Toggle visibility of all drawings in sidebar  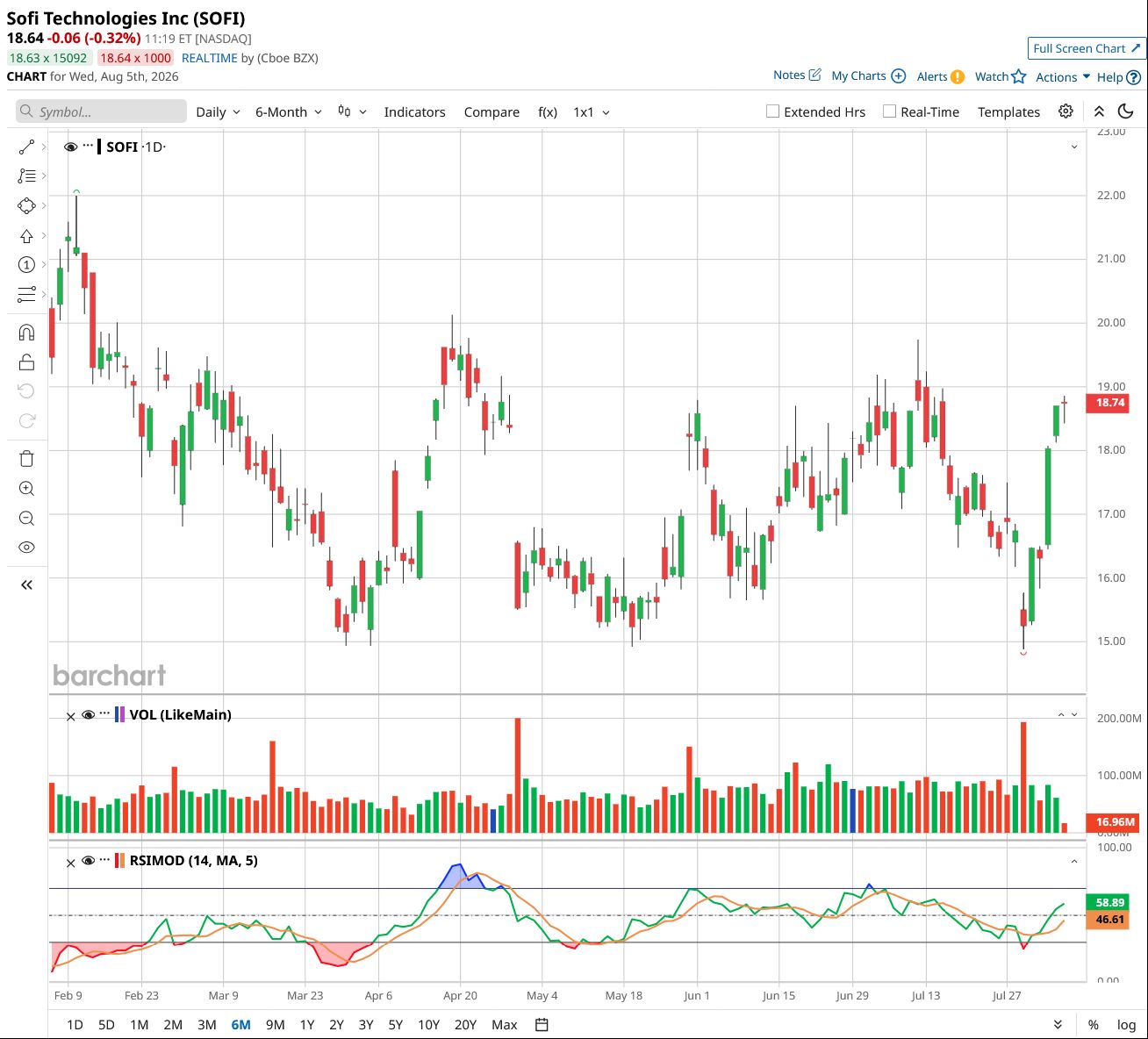tap(26, 548)
